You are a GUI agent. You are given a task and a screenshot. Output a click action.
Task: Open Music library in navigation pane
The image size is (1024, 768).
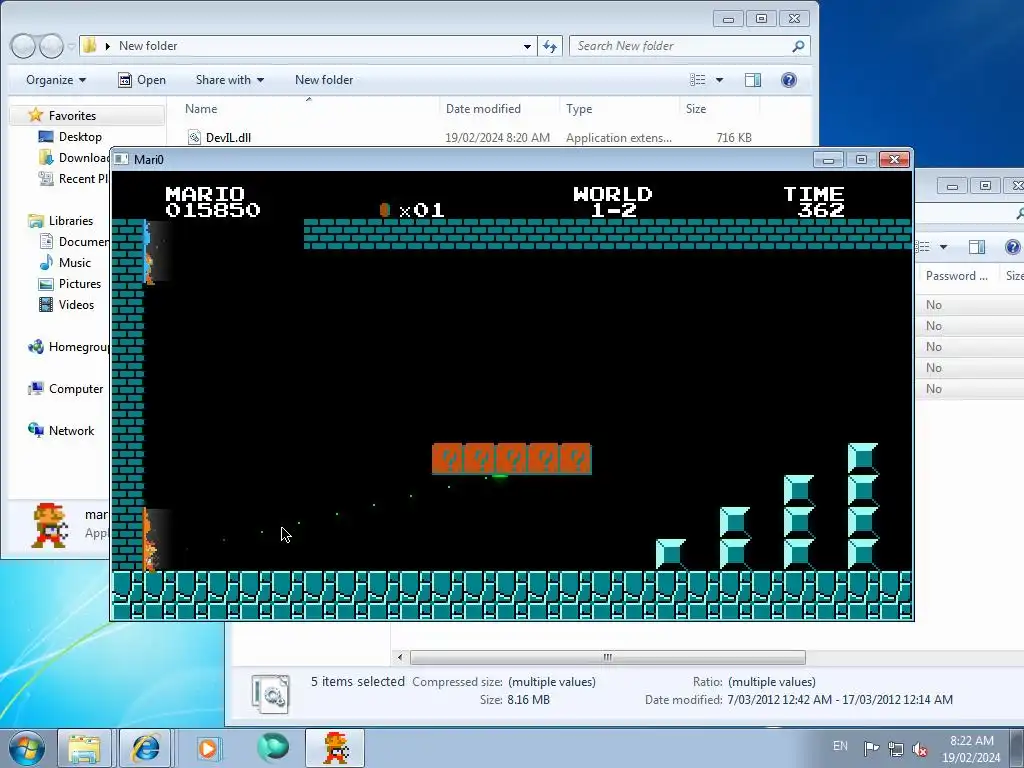(x=74, y=263)
